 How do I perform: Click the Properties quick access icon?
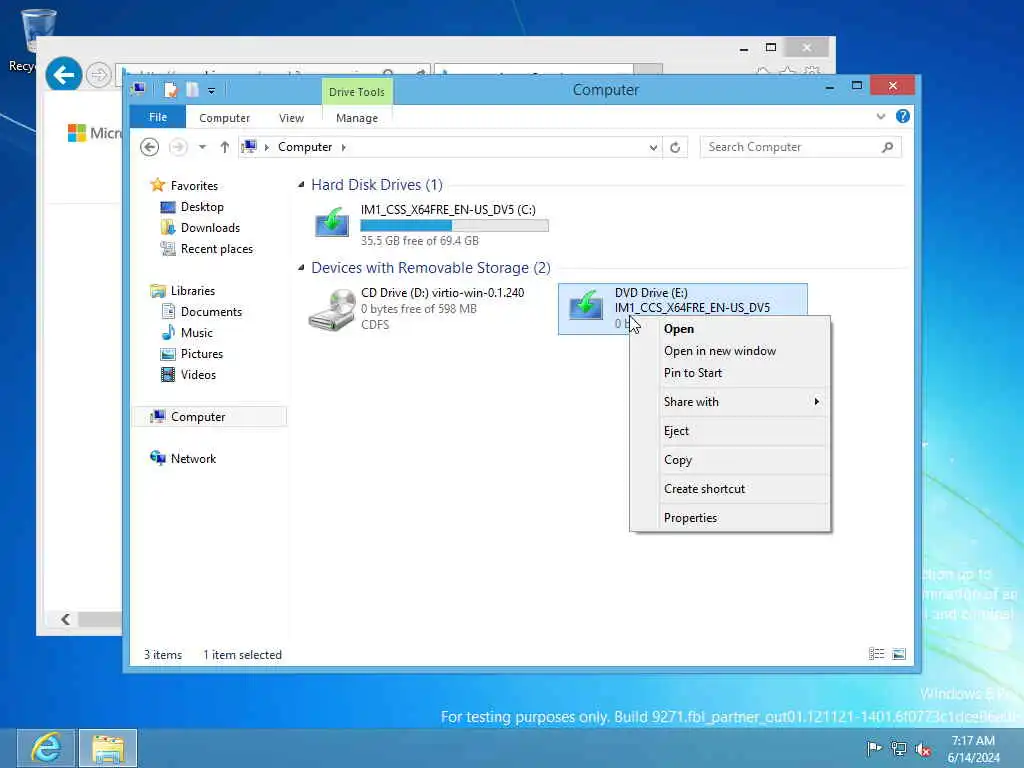170,89
